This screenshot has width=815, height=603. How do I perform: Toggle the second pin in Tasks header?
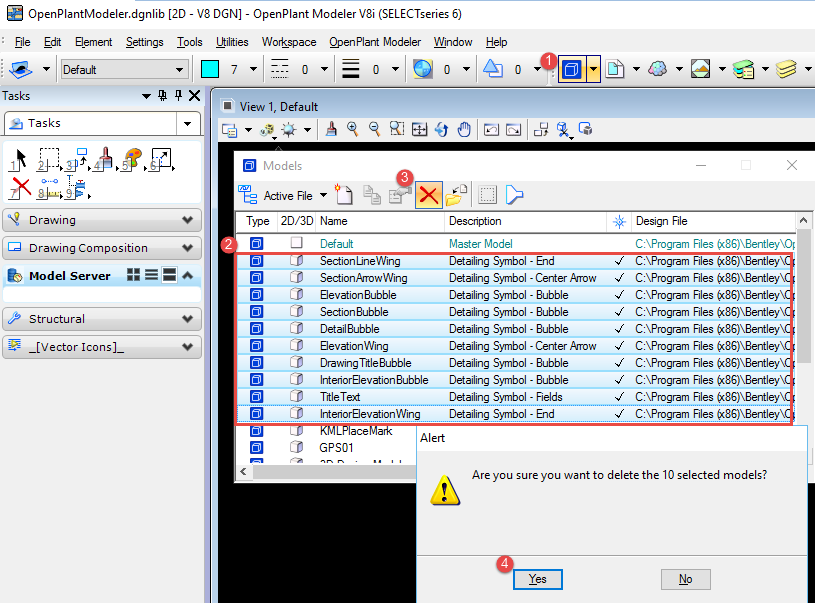(178, 95)
